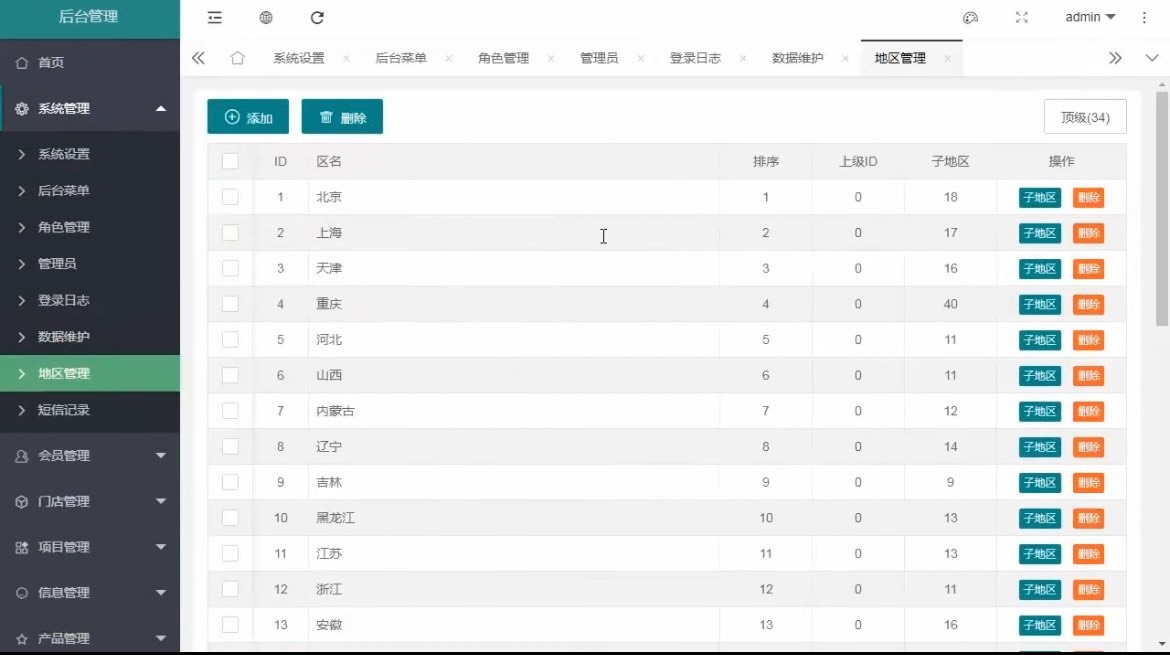The height and width of the screenshot is (655, 1170).
Task: Expand the 门店管理 menu arrow
Action: click(x=160, y=501)
